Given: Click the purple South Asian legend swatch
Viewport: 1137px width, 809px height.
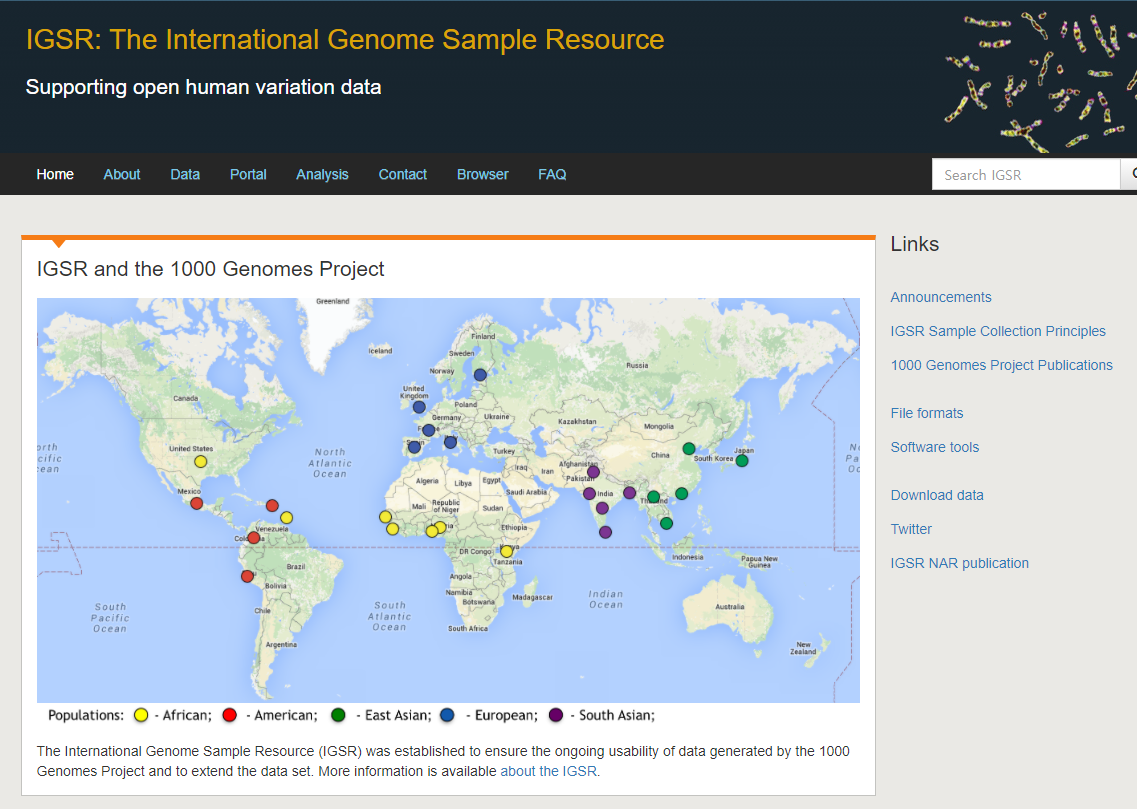Looking at the screenshot, I should 556,715.
